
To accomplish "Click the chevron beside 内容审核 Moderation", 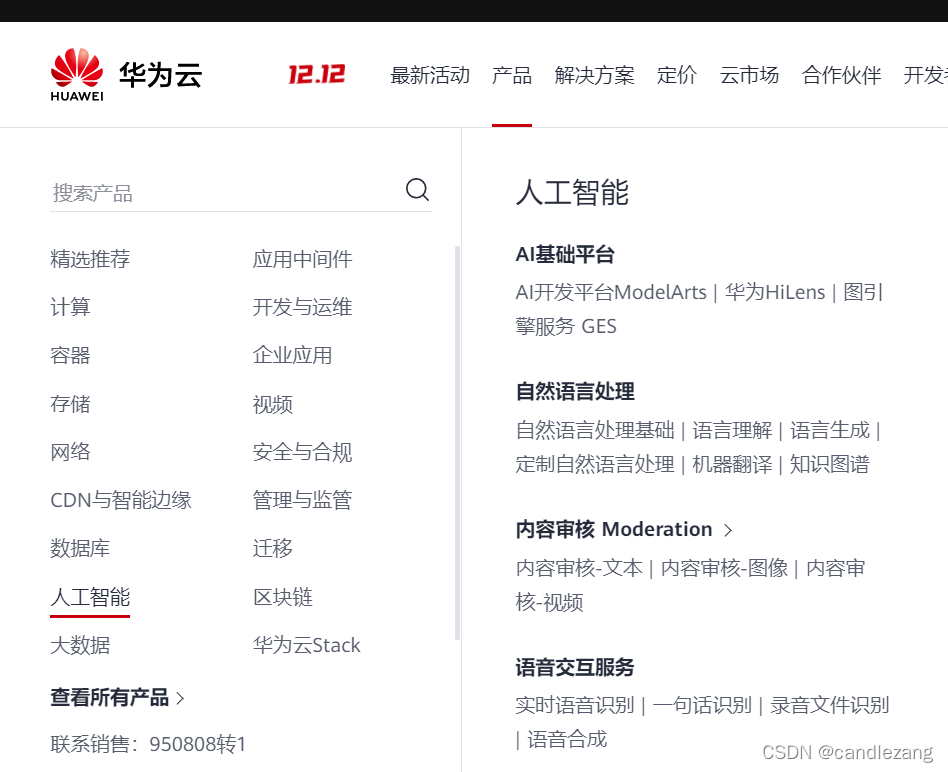I will pos(728,530).
